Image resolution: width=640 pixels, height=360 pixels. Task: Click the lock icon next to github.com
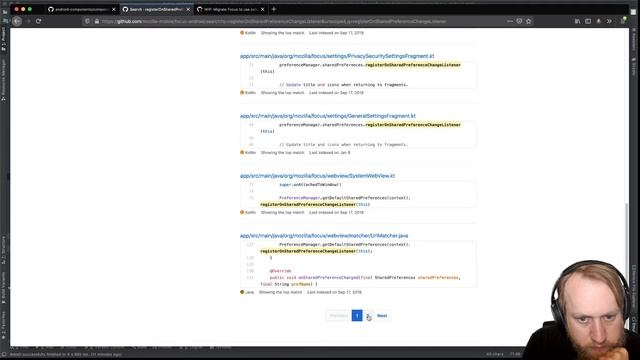click(x=97, y=21)
